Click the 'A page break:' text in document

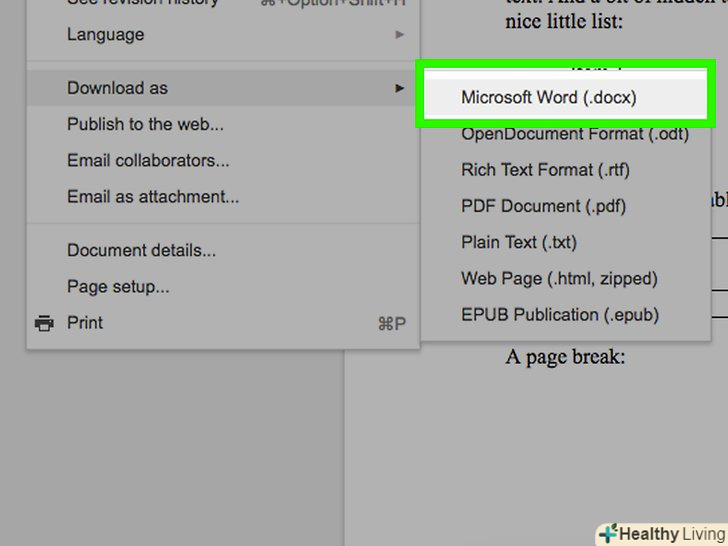(x=565, y=357)
